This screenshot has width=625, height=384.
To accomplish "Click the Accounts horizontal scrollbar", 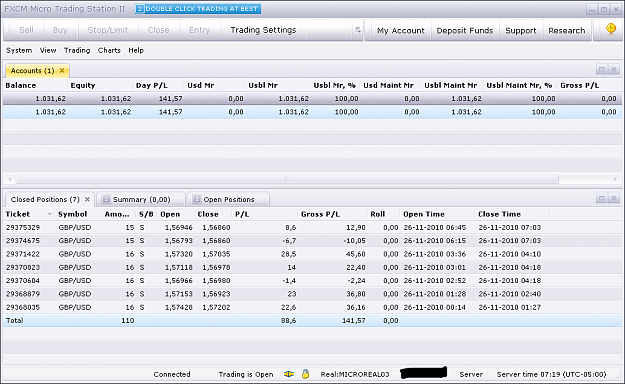I will click(x=287, y=179).
